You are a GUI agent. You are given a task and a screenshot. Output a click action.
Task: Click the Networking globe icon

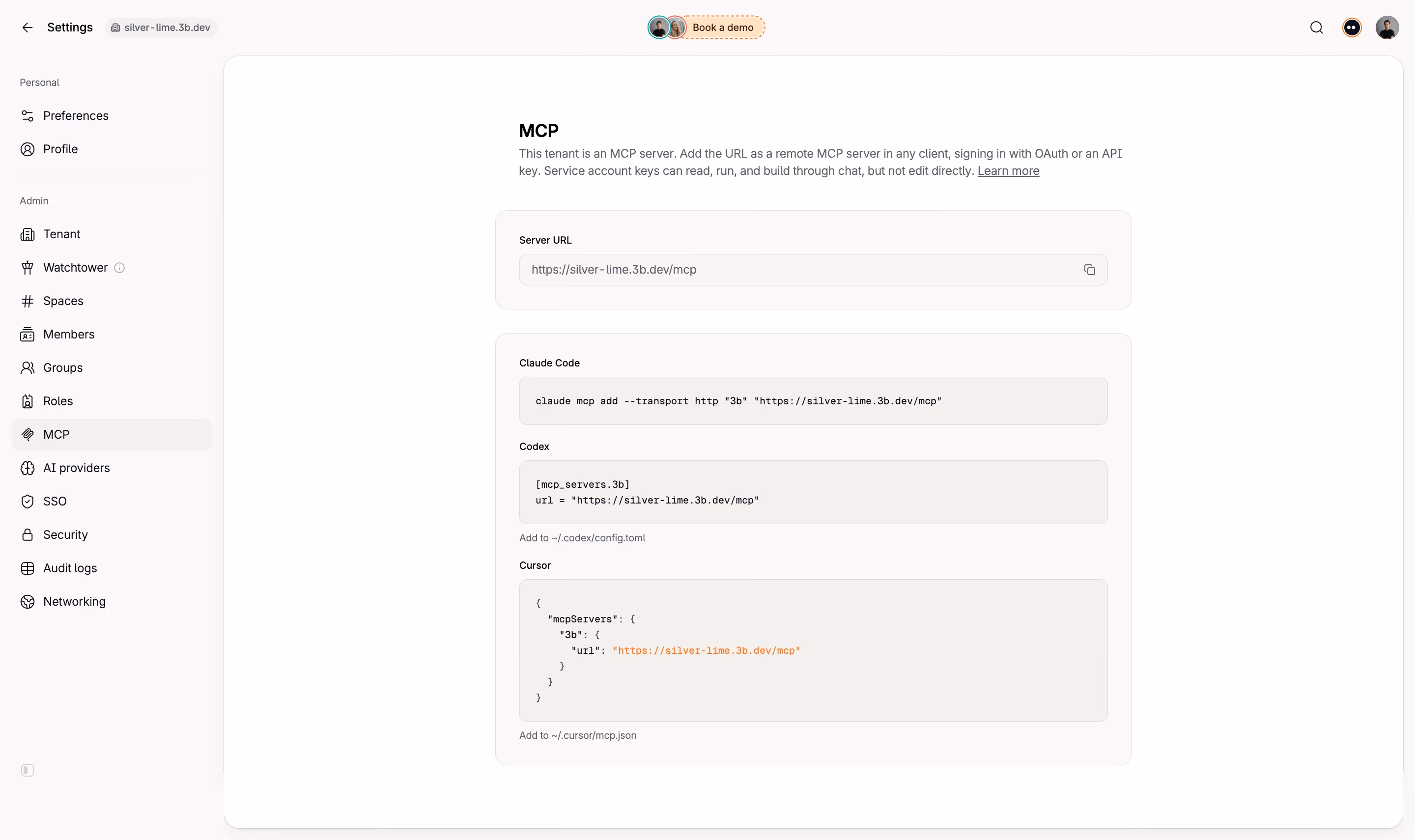(27, 602)
